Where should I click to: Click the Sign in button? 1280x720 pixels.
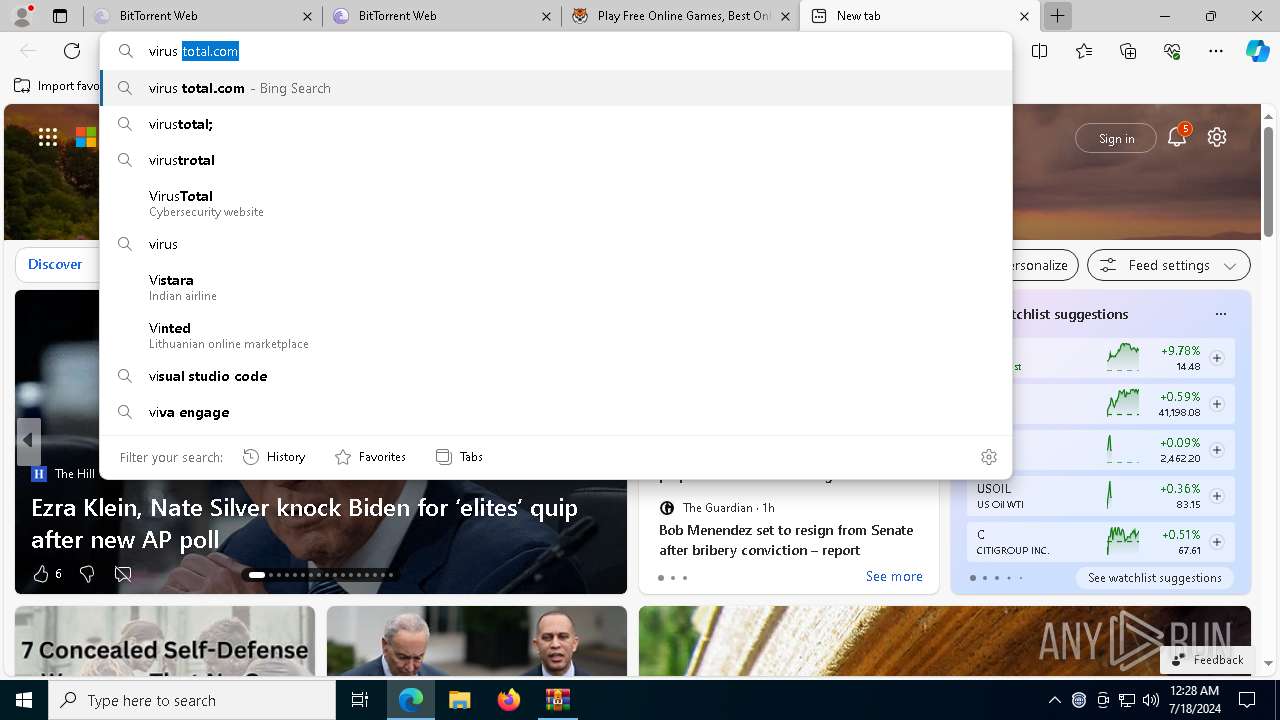1116,138
